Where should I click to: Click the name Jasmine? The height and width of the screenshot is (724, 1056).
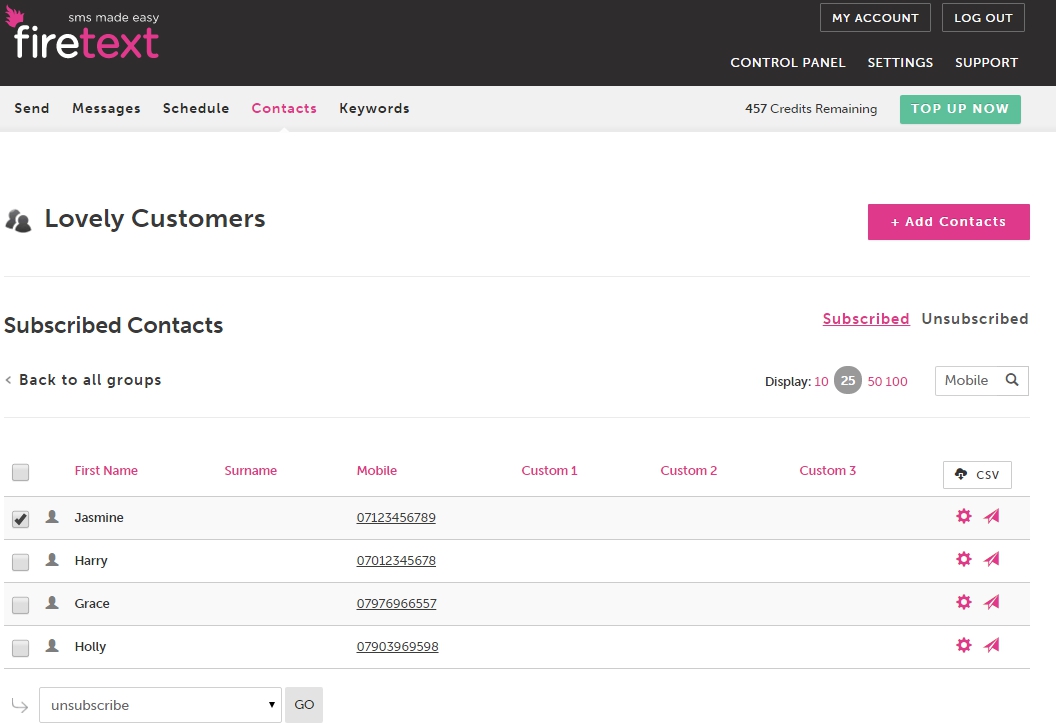click(x=99, y=517)
